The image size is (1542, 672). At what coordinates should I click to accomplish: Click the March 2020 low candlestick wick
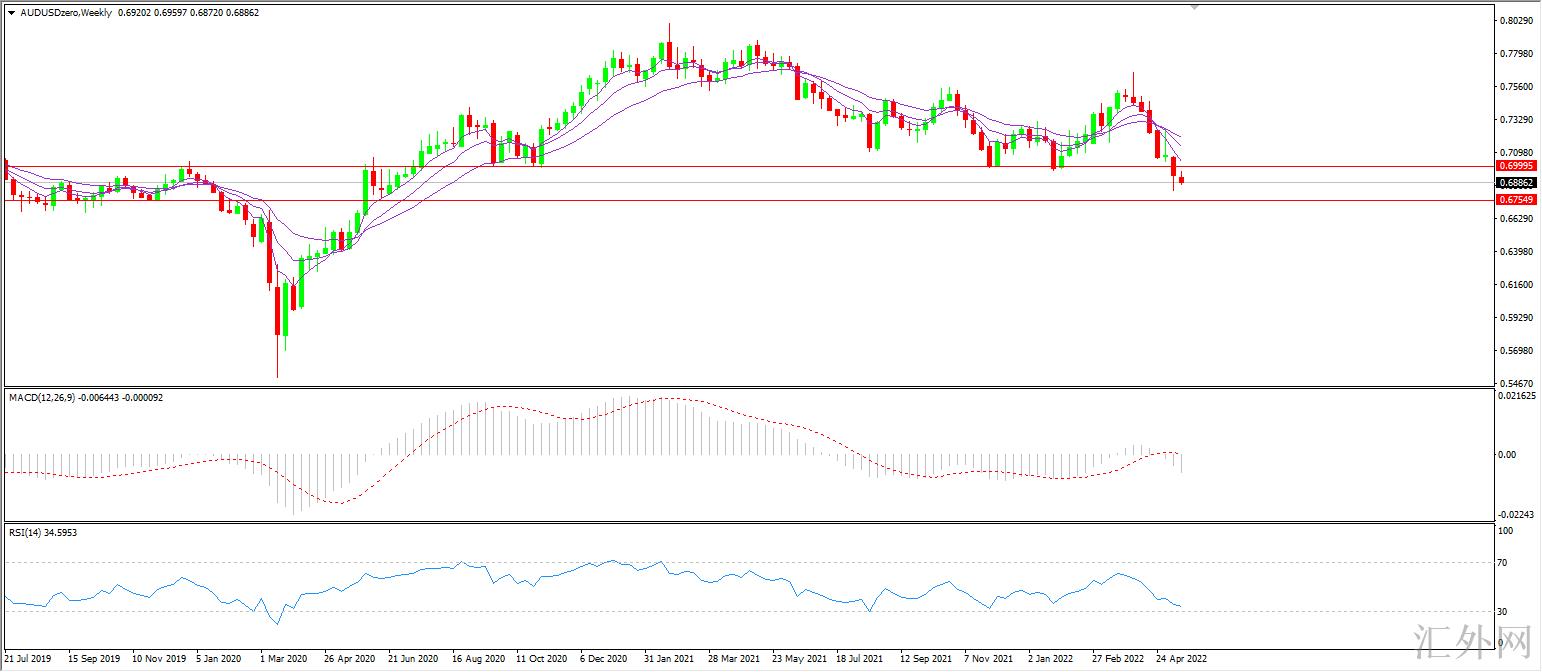[277, 360]
